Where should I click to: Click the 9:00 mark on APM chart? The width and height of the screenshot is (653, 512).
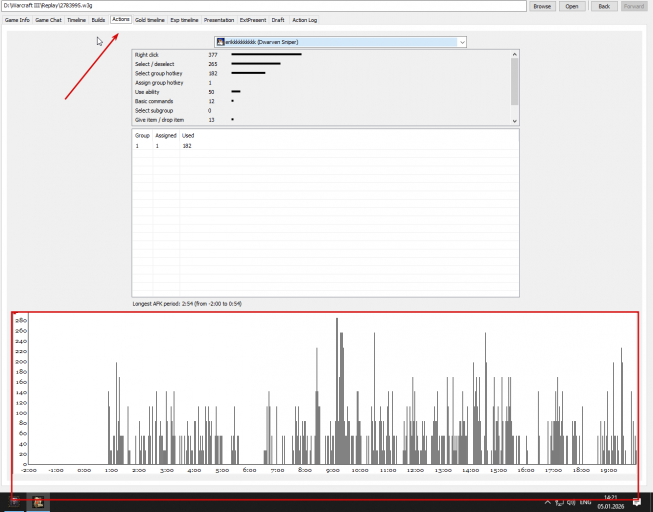coord(332,470)
